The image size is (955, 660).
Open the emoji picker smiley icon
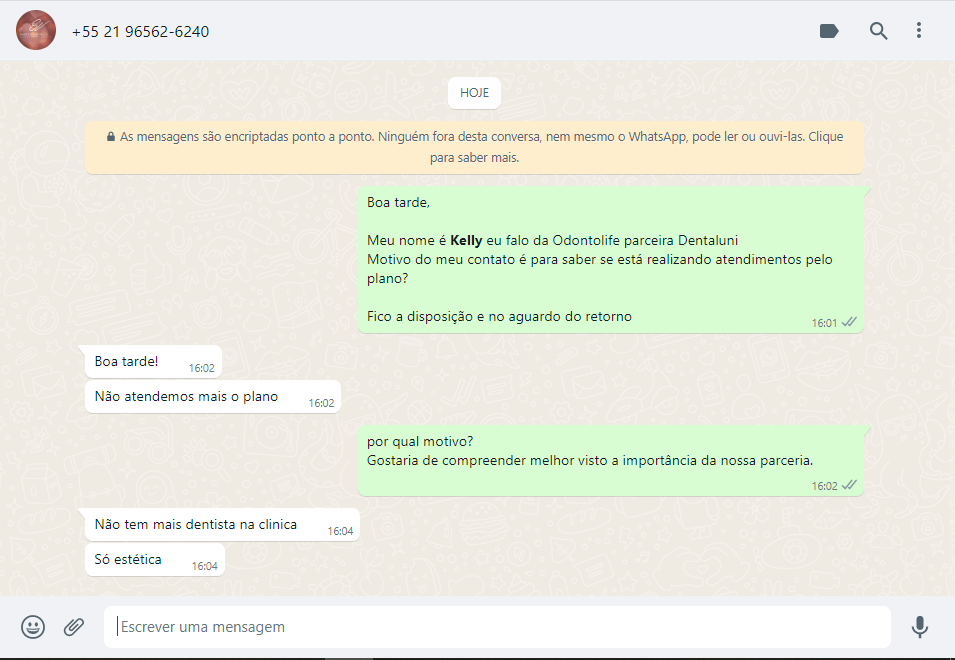point(33,627)
